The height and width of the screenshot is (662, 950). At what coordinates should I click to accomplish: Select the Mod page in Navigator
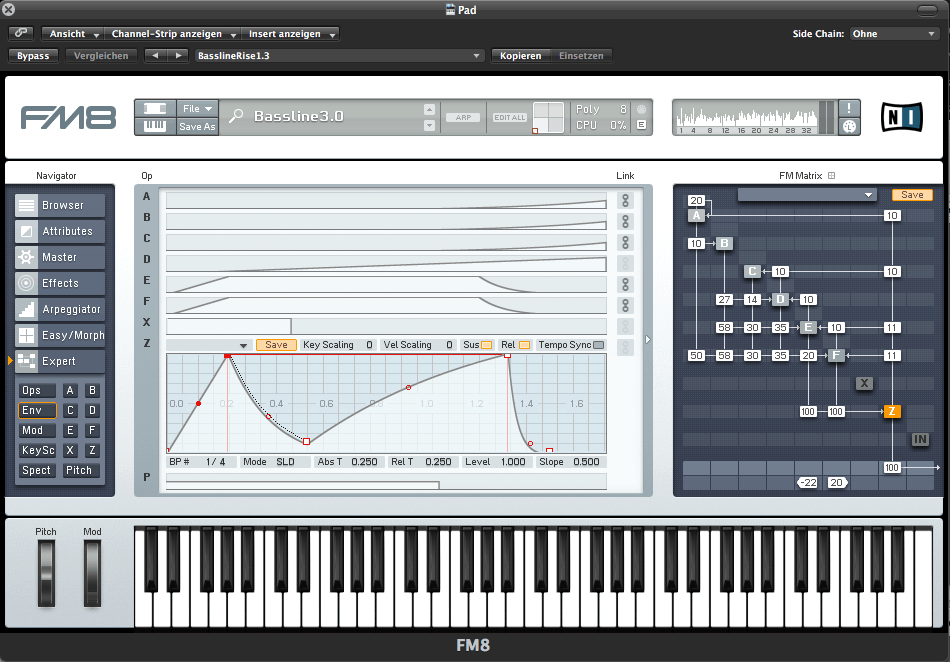tap(36, 430)
